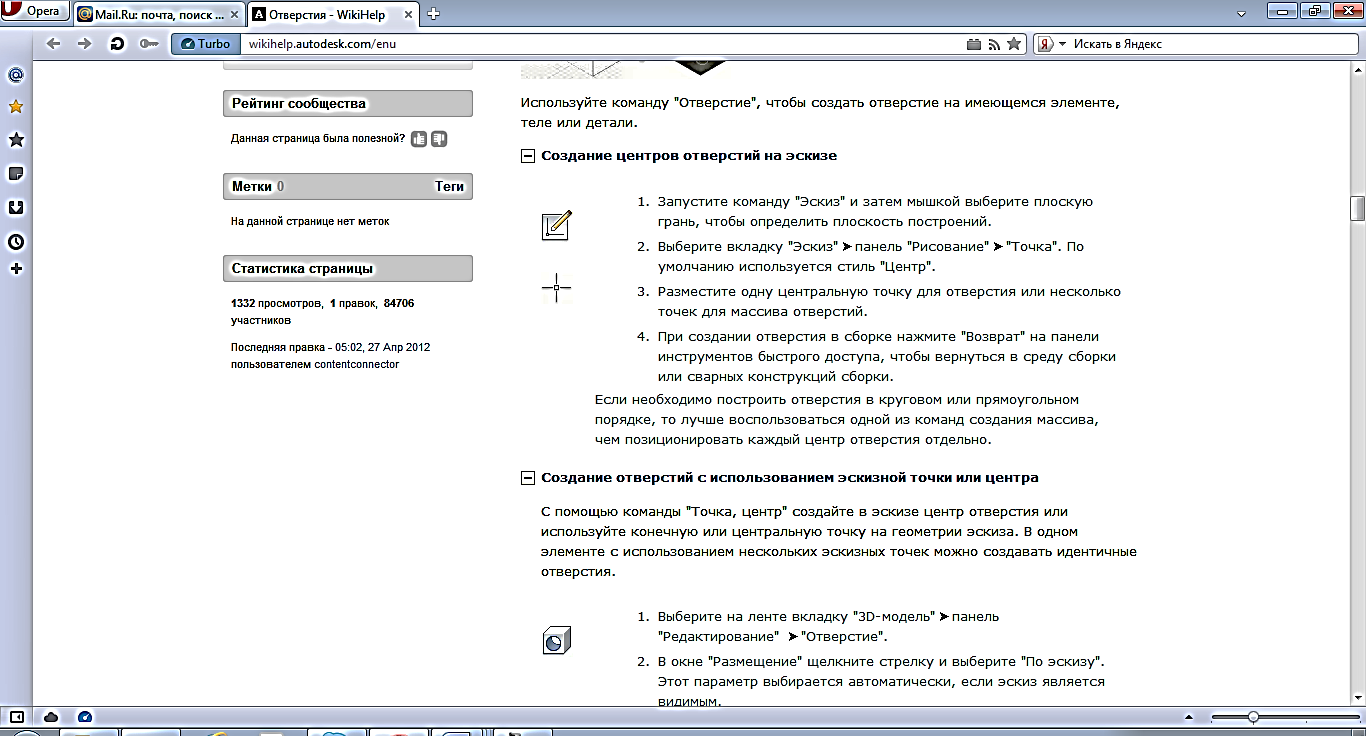Close the Mail.Ru tab
1366x736 pixels.
(232, 14)
